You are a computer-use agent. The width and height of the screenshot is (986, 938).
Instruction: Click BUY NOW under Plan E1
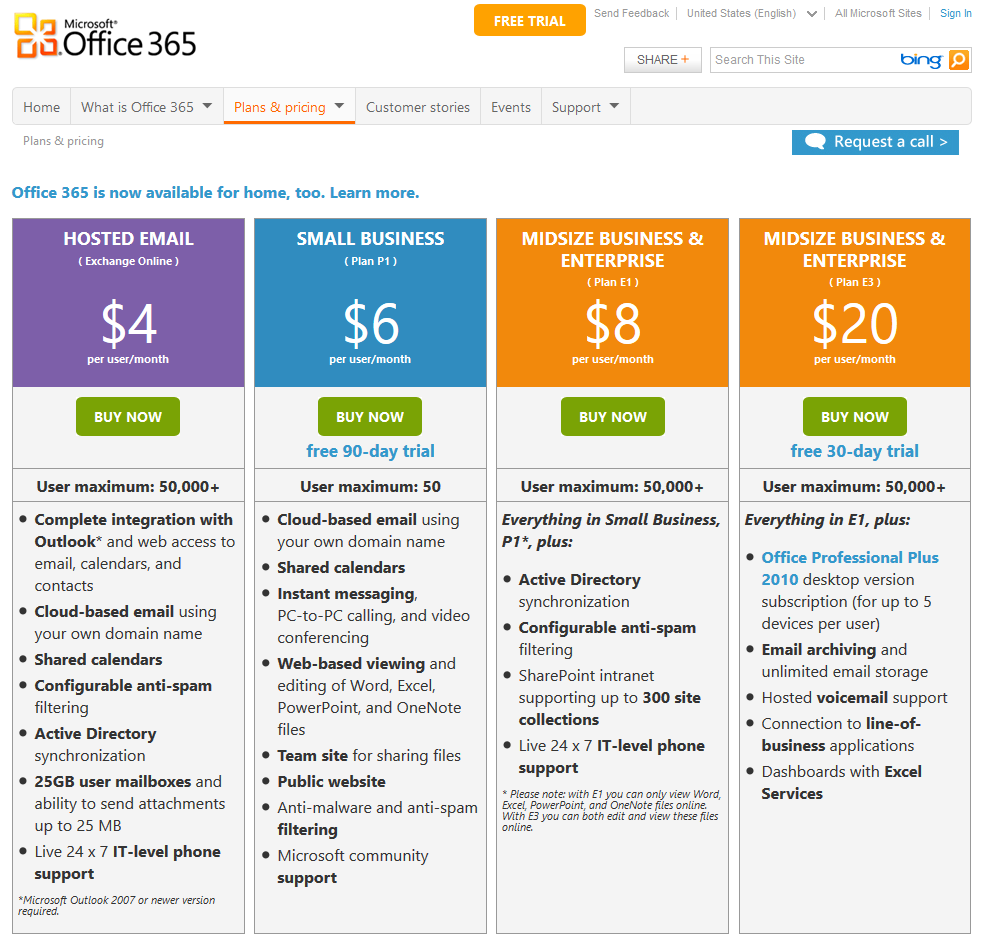pyautogui.click(x=612, y=417)
